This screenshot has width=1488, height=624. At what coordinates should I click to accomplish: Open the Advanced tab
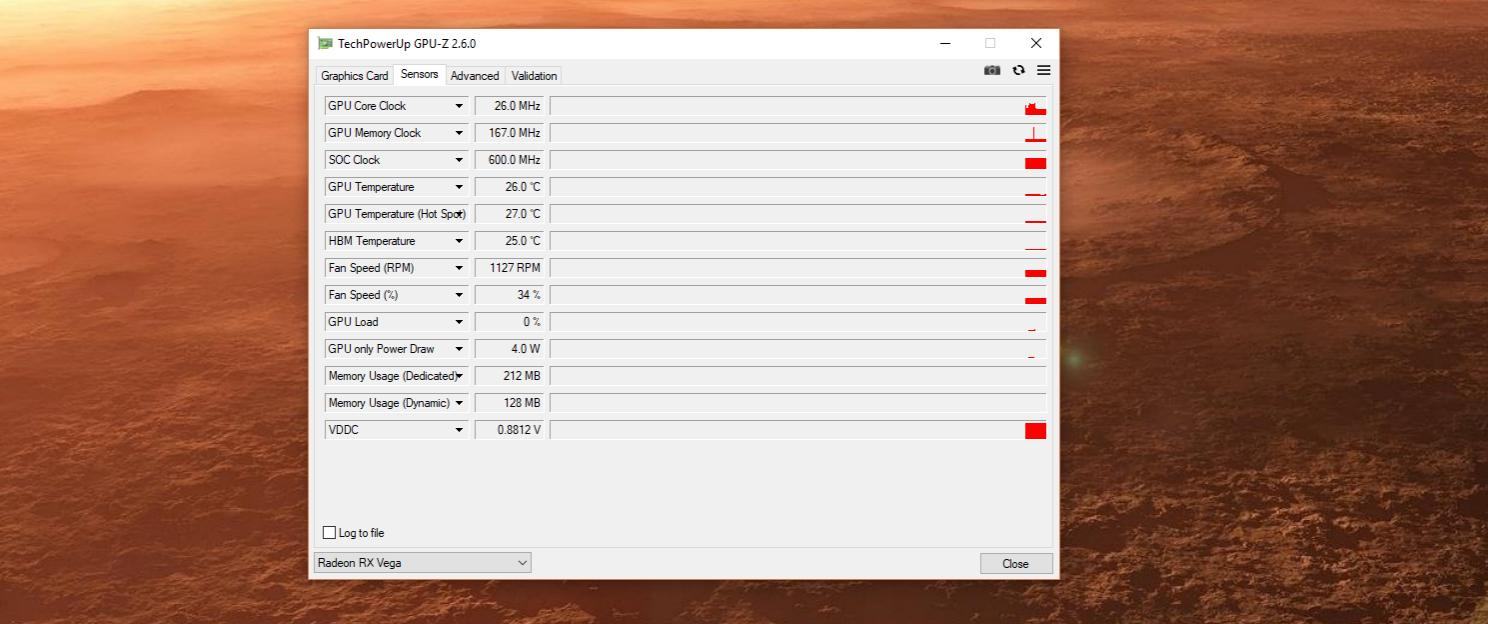click(x=475, y=76)
